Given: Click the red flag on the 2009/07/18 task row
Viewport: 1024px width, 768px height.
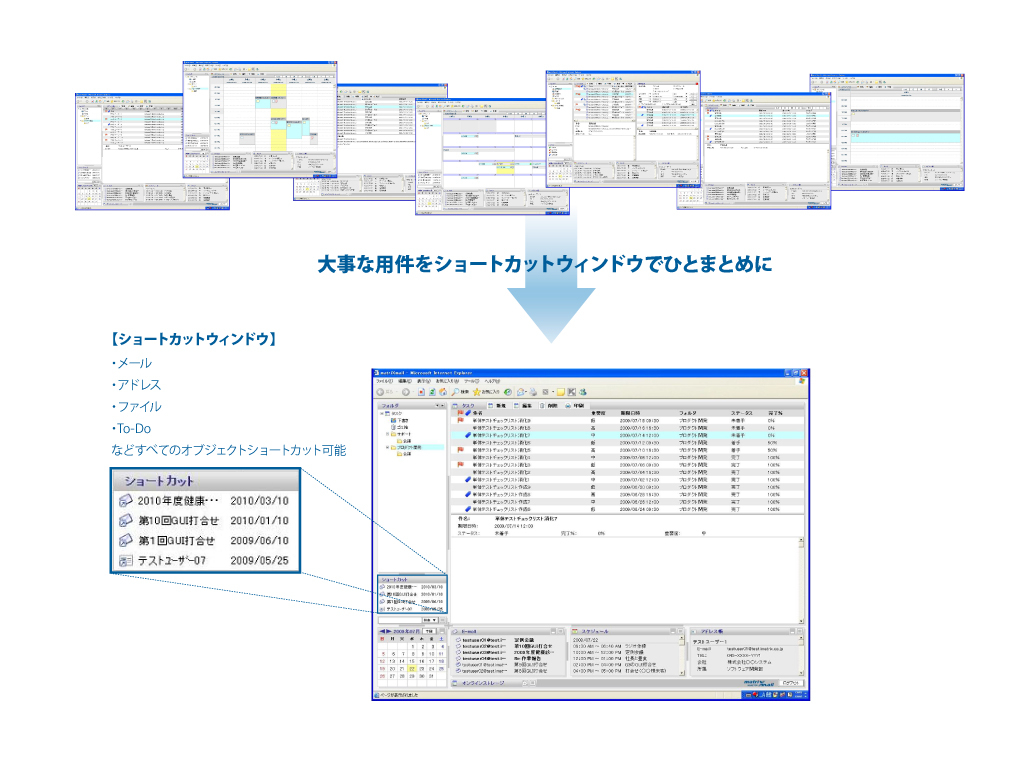Looking at the screenshot, I should tap(461, 421).
